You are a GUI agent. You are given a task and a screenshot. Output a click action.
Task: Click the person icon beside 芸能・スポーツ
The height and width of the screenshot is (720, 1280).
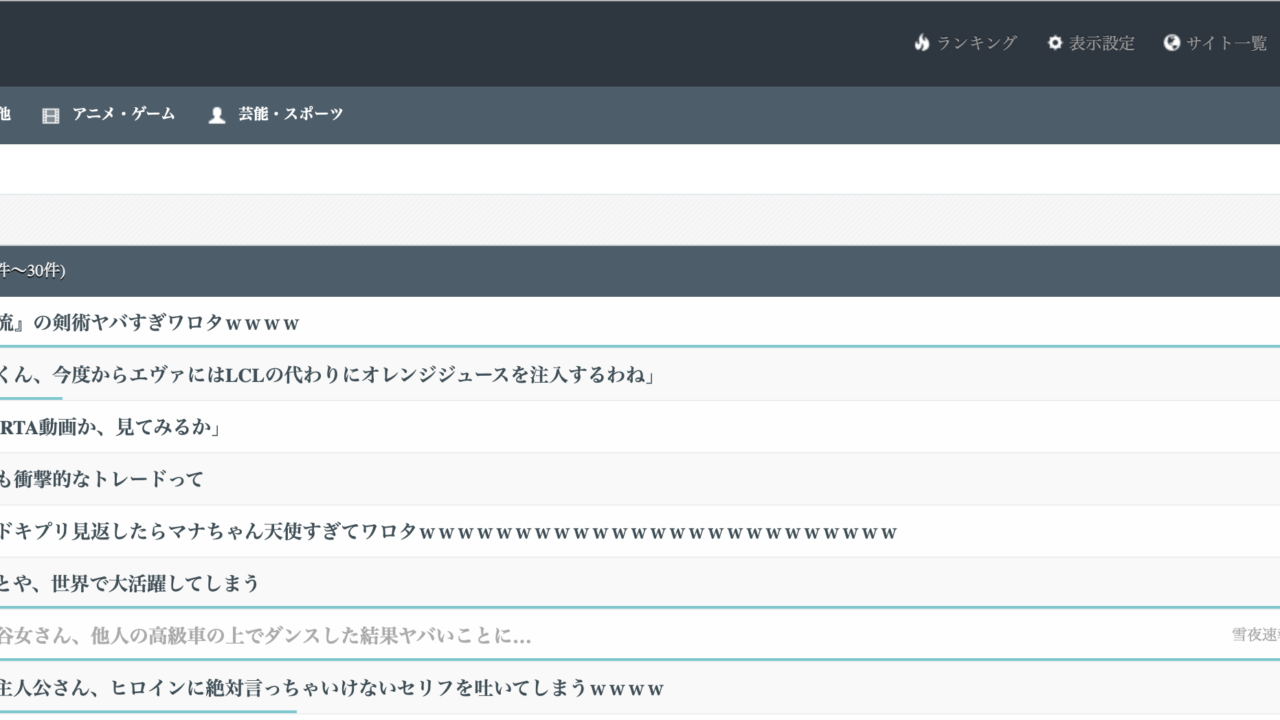click(217, 115)
